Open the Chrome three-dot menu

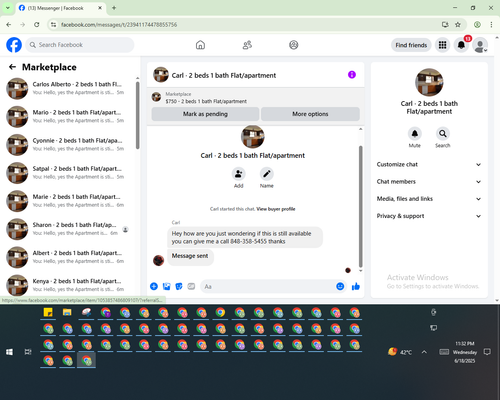point(491,25)
